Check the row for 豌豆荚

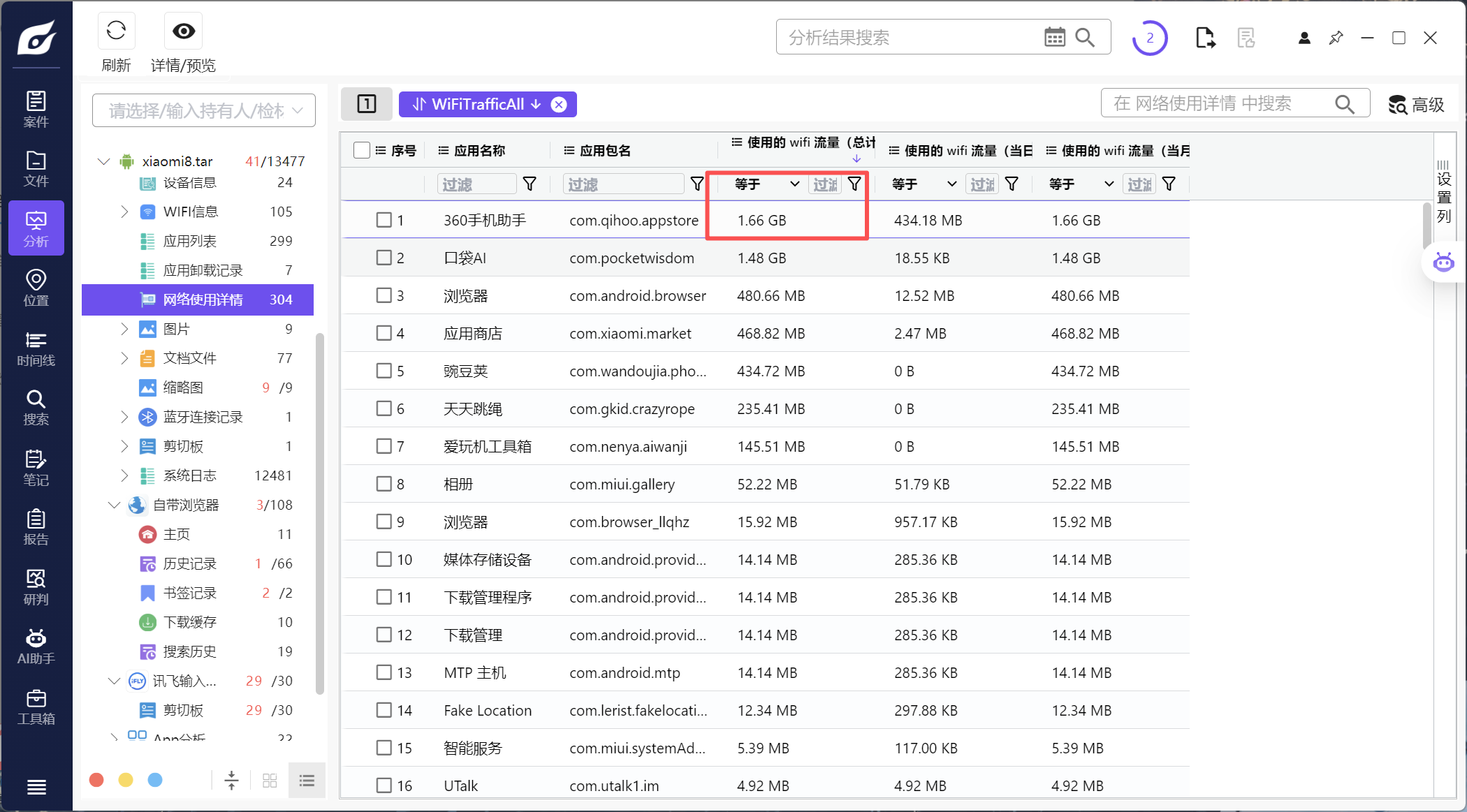click(384, 371)
